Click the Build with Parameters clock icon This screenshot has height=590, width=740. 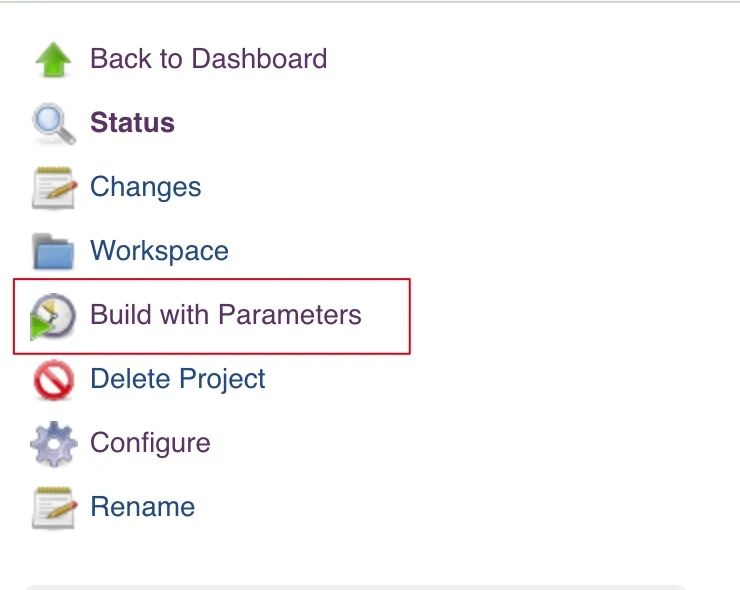point(53,315)
